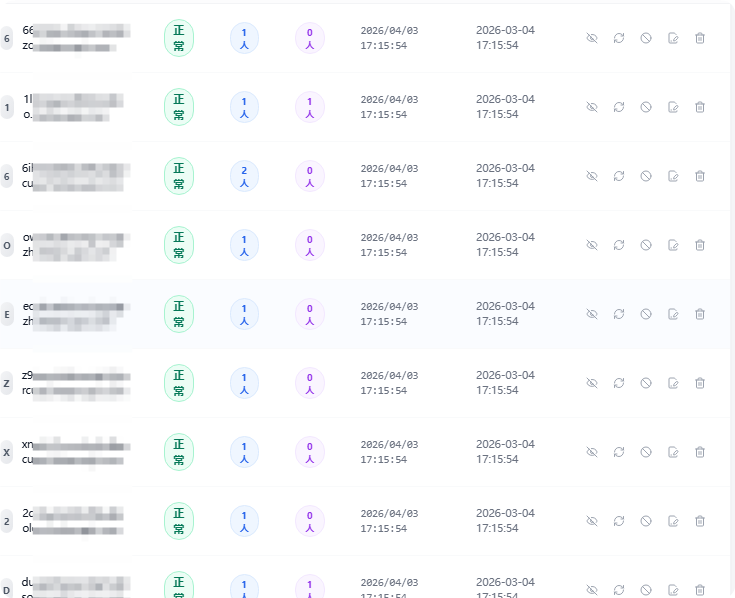The image size is (735, 598).
Task: Toggle eye visibility icon in the O row
Action: tap(592, 245)
